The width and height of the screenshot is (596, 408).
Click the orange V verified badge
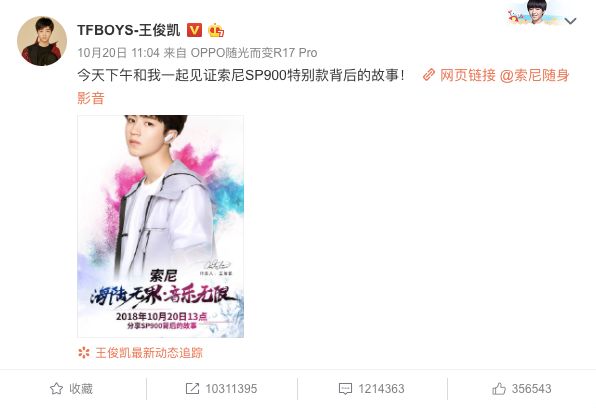click(194, 30)
